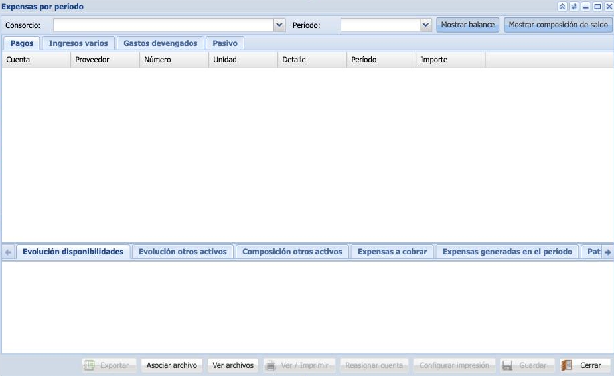Open the Periodo dropdown arrow
This screenshot has height=376, width=614.
(426, 25)
